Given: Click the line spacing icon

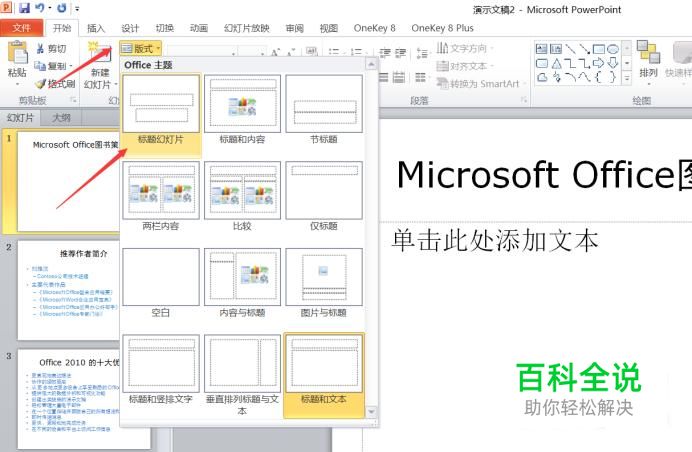Looking at the screenshot, I should tap(422, 53).
